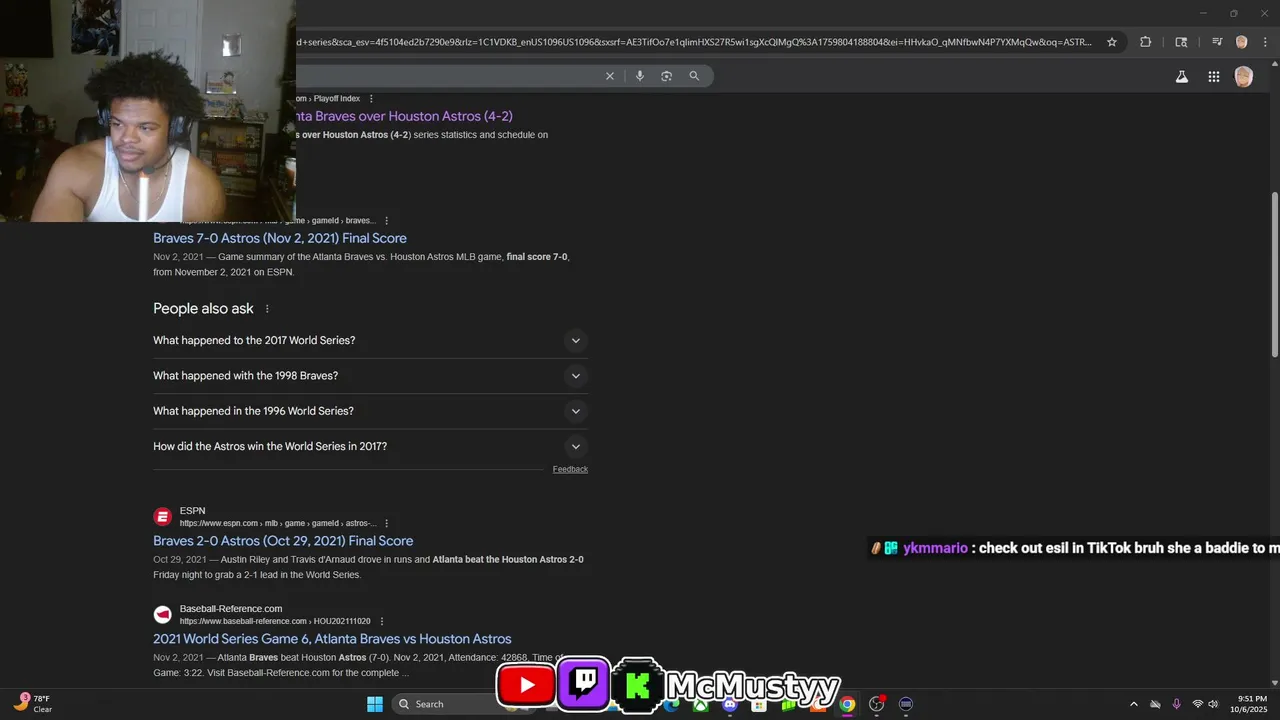Screen dimensions: 1280x720
Task: Open volume speaker tray icon
Action: point(1213,704)
